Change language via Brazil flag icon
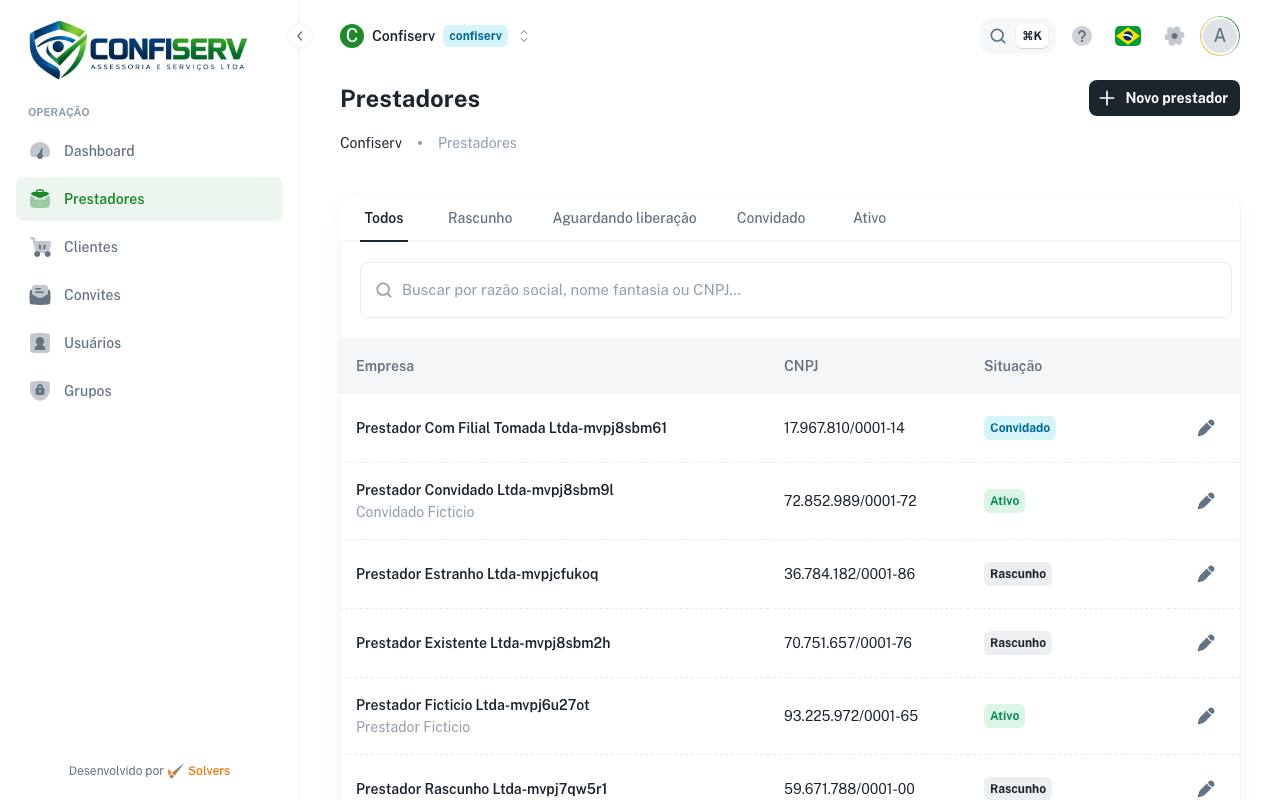Image resolution: width=1280 pixels, height=800 pixels. coord(1128,36)
